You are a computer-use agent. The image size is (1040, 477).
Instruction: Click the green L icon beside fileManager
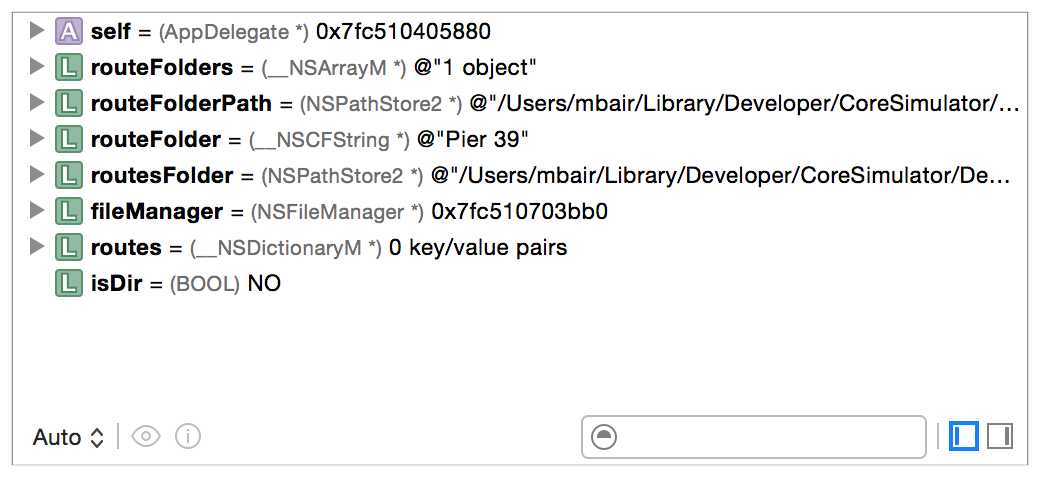(68, 211)
